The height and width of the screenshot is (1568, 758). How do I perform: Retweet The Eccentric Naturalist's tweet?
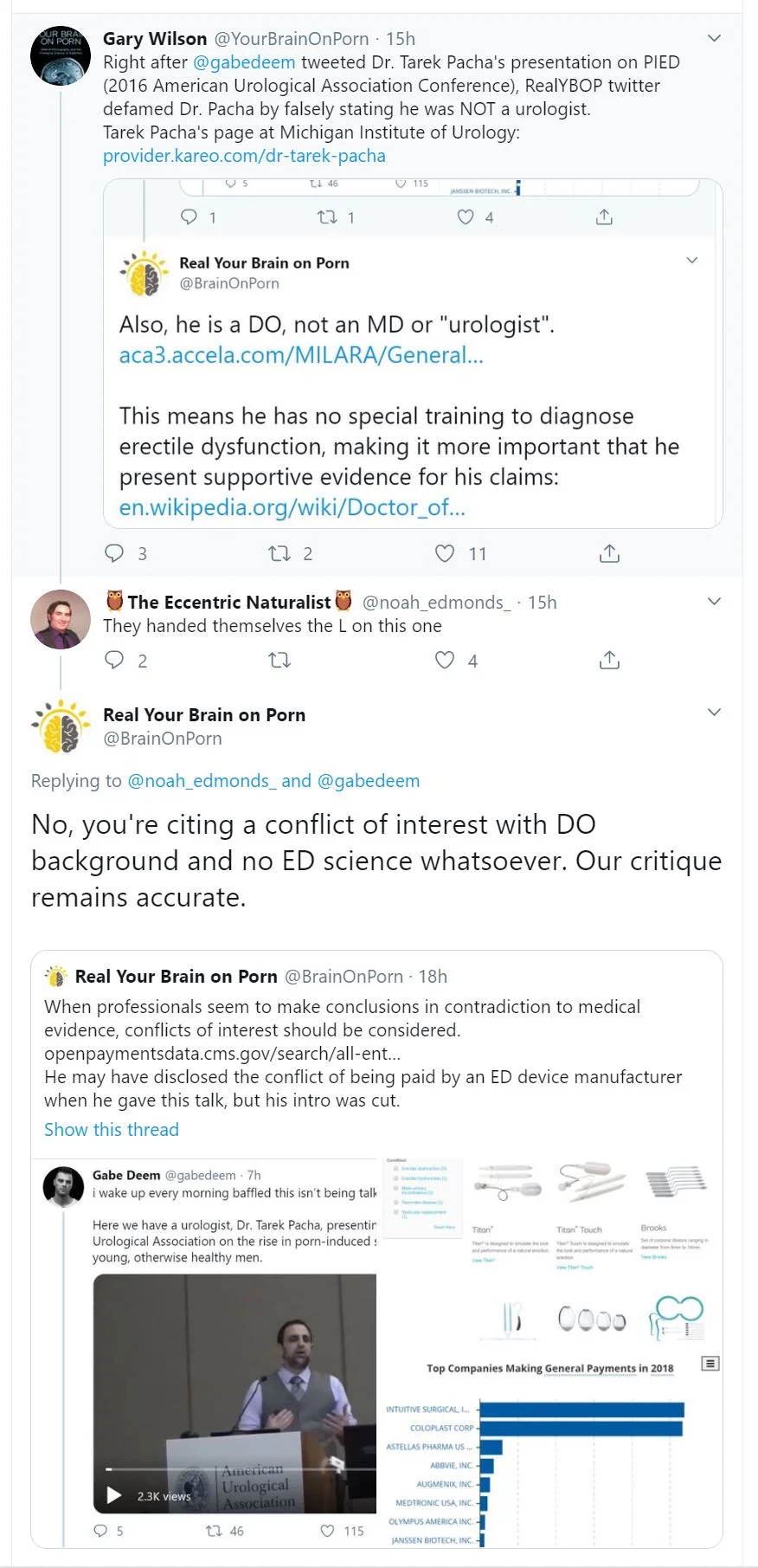pyautogui.click(x=279, y=661)
